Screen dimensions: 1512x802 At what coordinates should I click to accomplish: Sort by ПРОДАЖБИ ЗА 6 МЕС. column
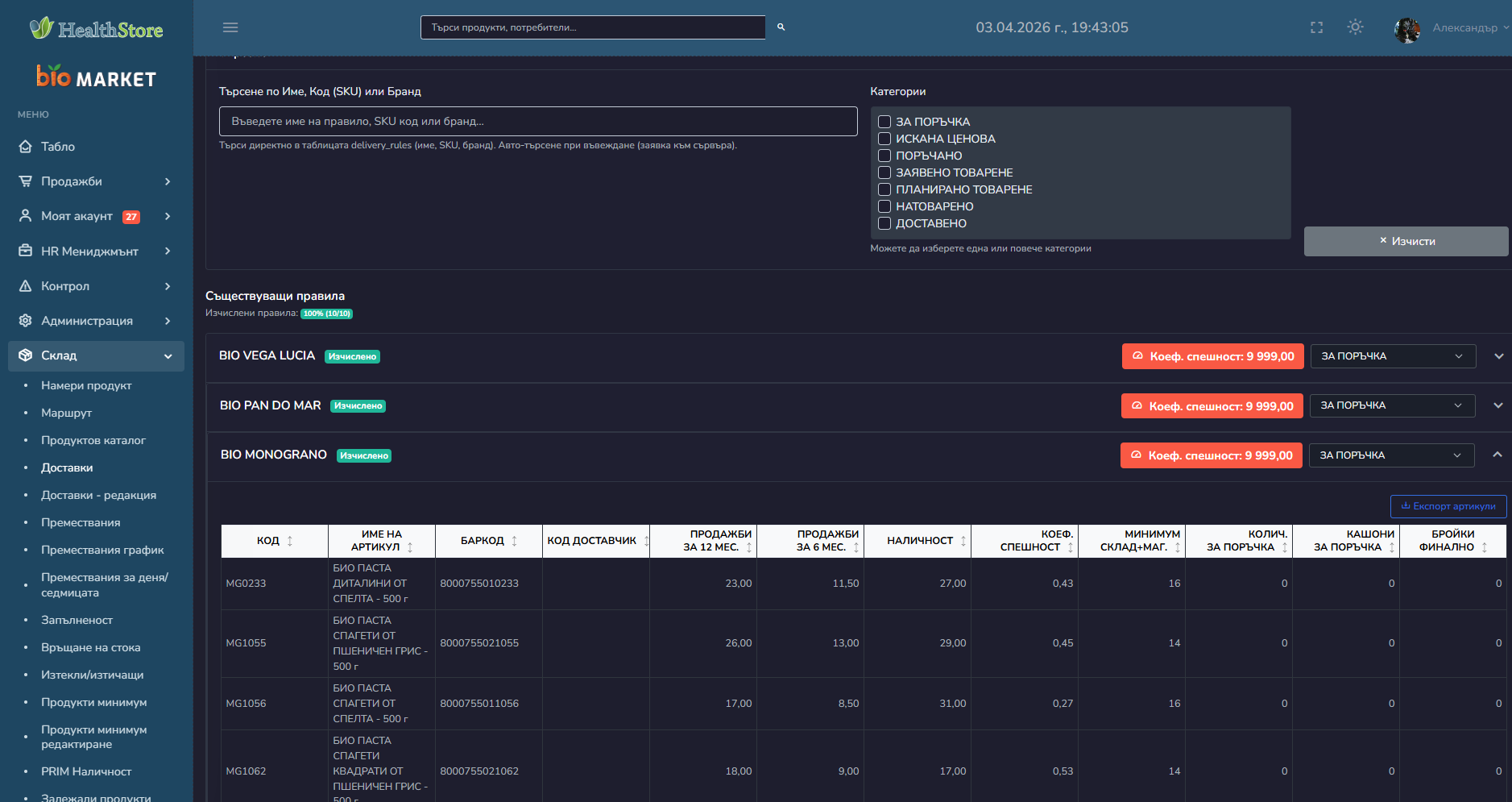pos(810,541)
